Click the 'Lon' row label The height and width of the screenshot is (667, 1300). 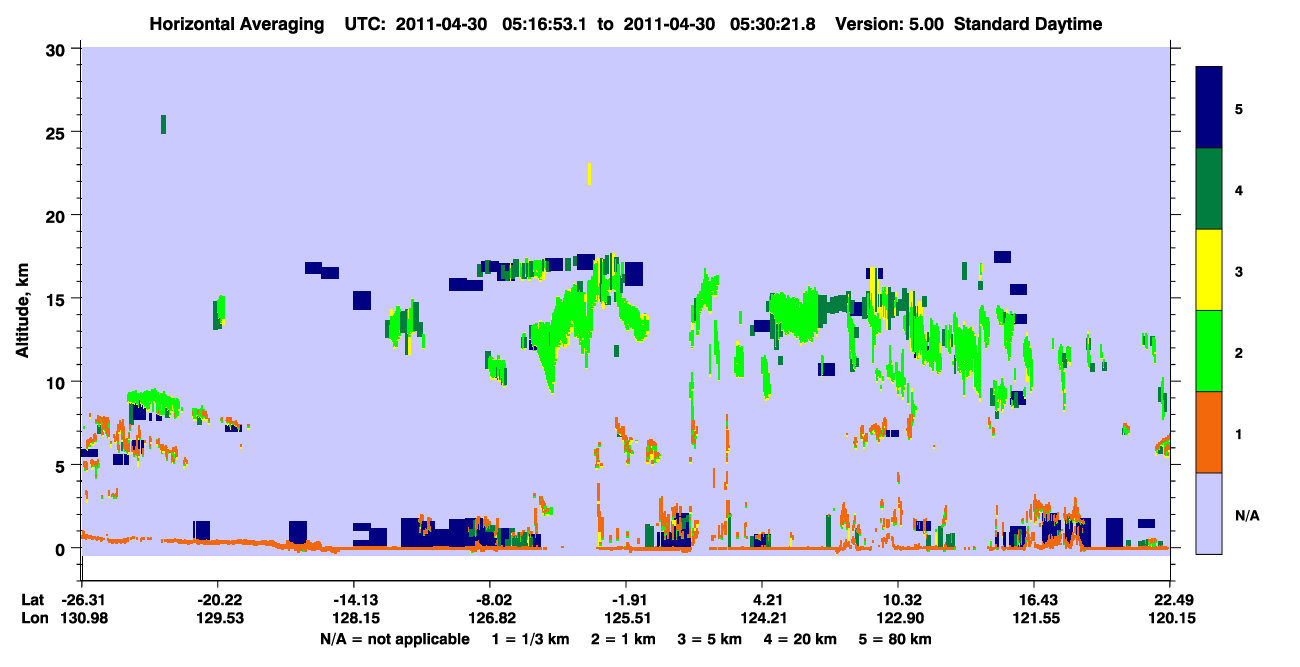tap(33, 618)
